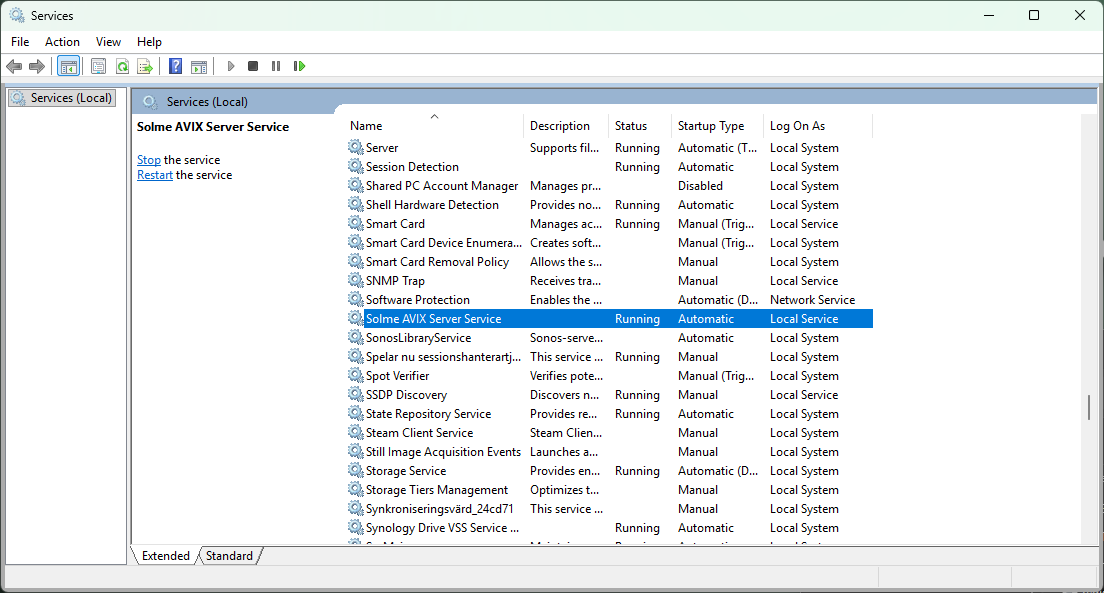The width and height of the screenshot is (1104, 593).
Task: Select the Shared PC Account Manager service
Action: pos(441,185)
